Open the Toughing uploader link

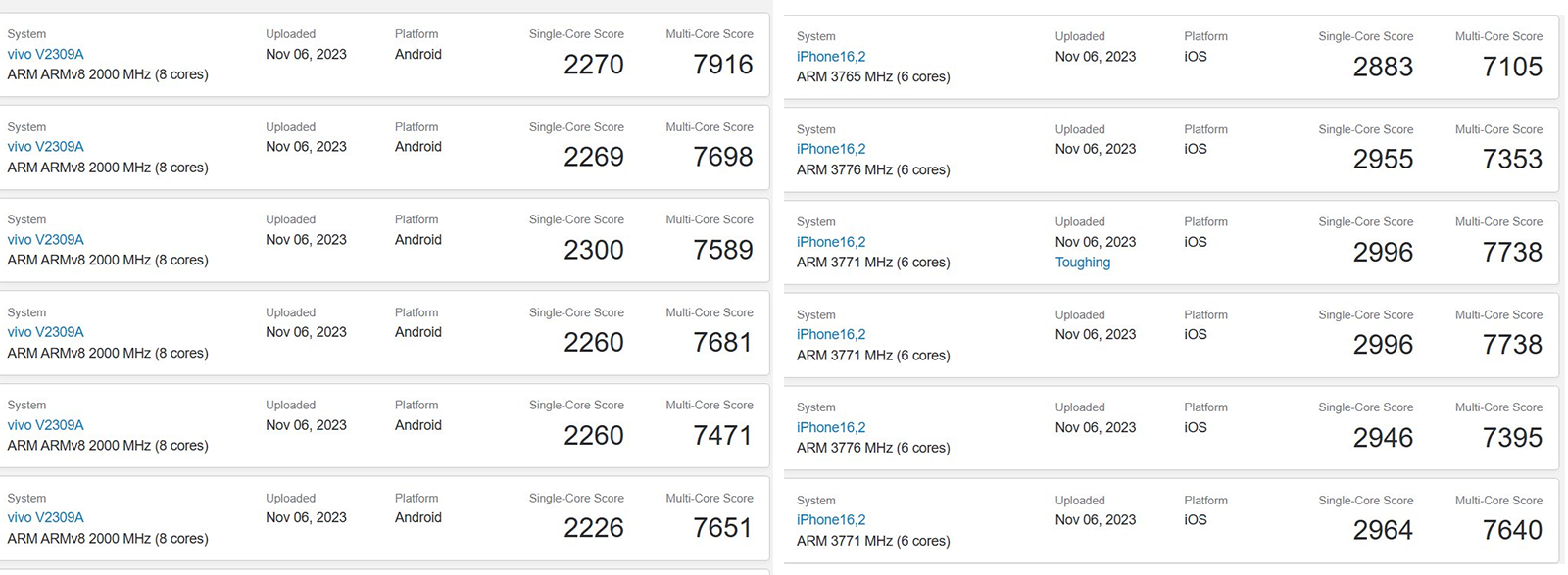pos(1082,263)
